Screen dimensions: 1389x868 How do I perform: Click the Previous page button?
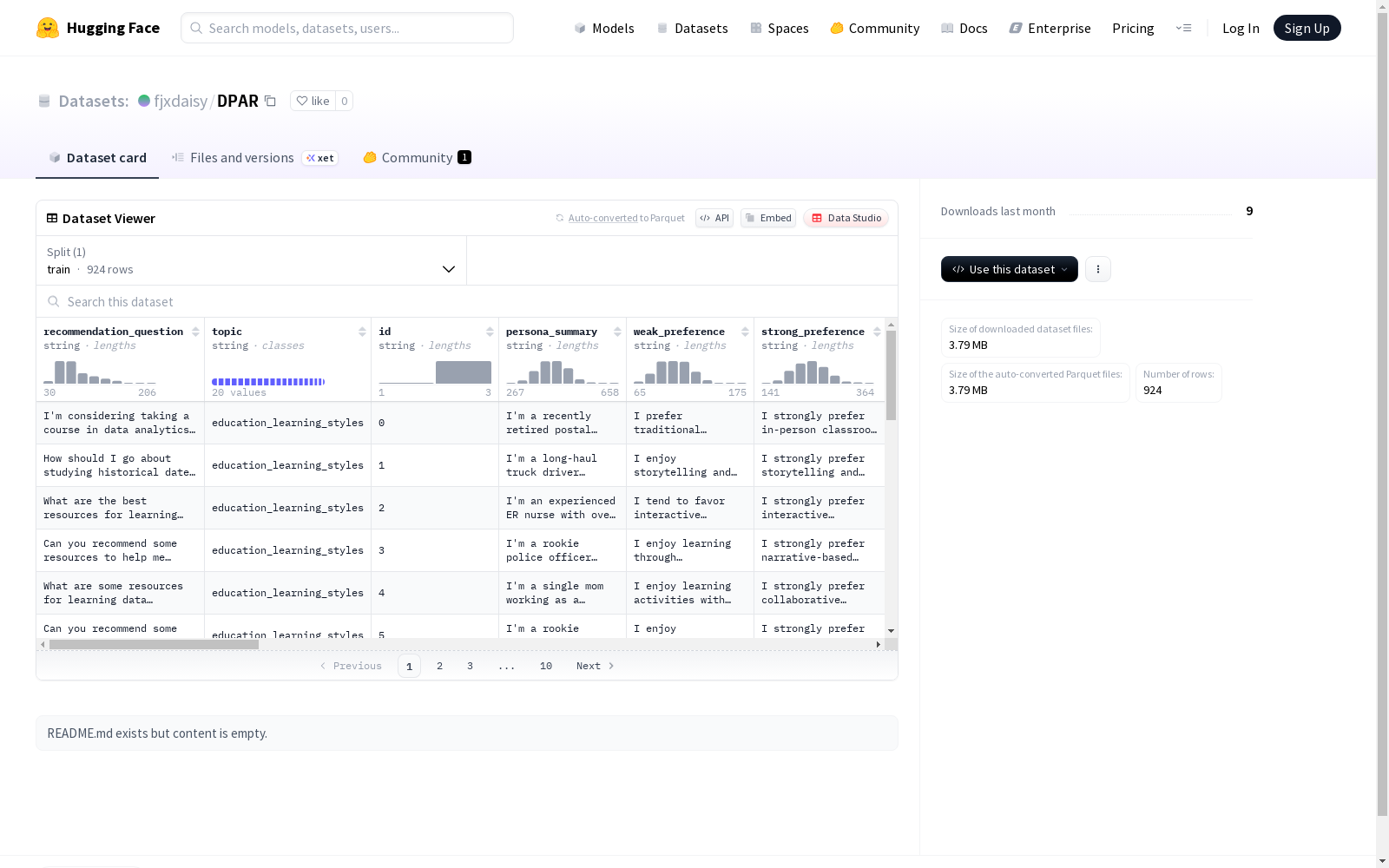351,666
